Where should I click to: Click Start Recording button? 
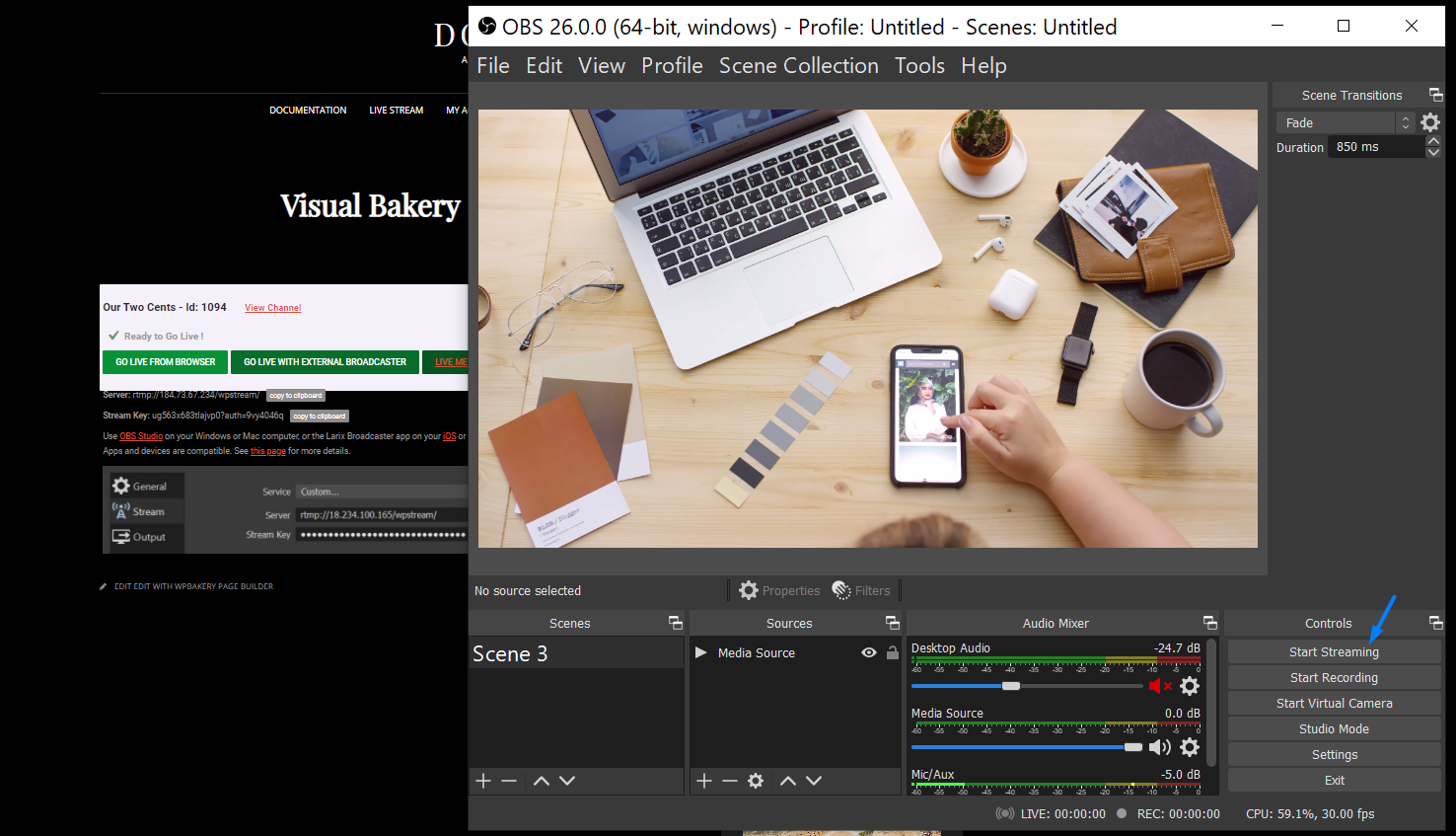[x=1335, y=677]
